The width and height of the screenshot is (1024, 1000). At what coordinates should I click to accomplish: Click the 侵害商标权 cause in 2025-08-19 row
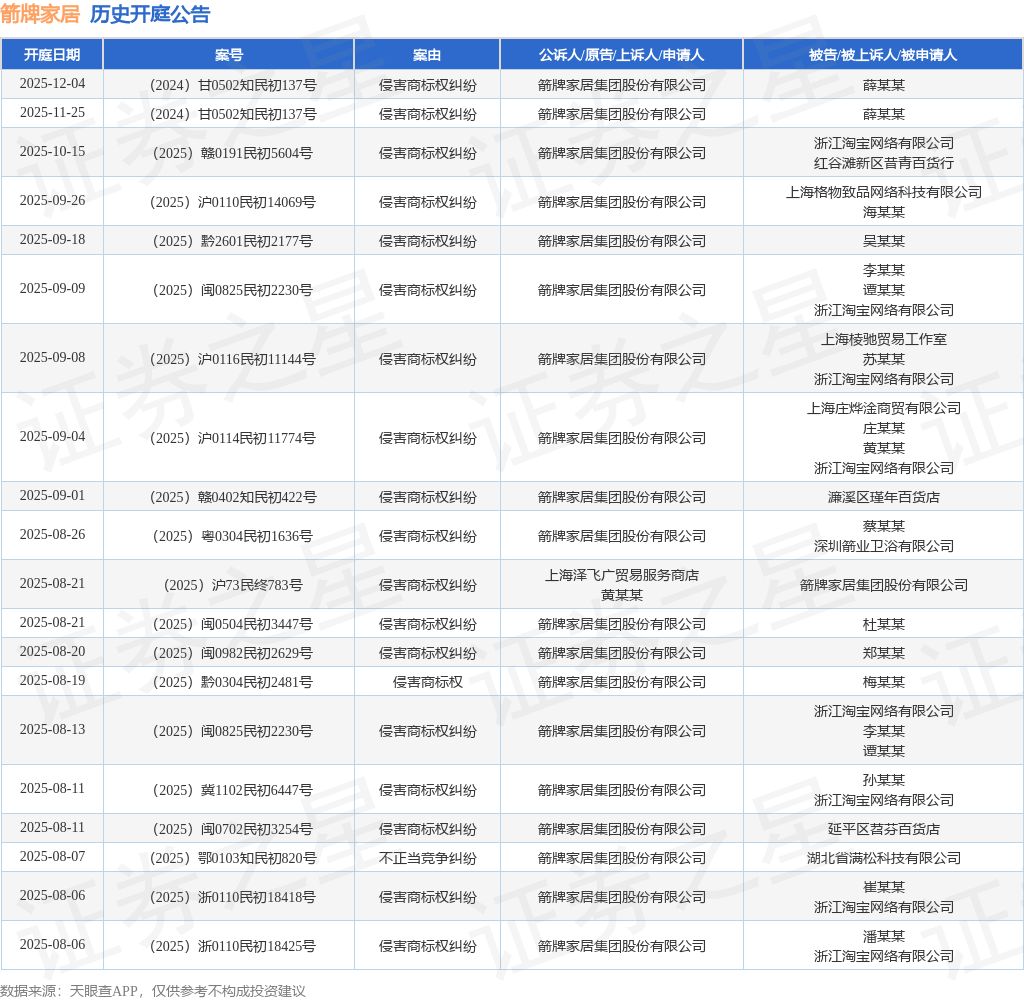pyautogui.click(x=428, y=683)
